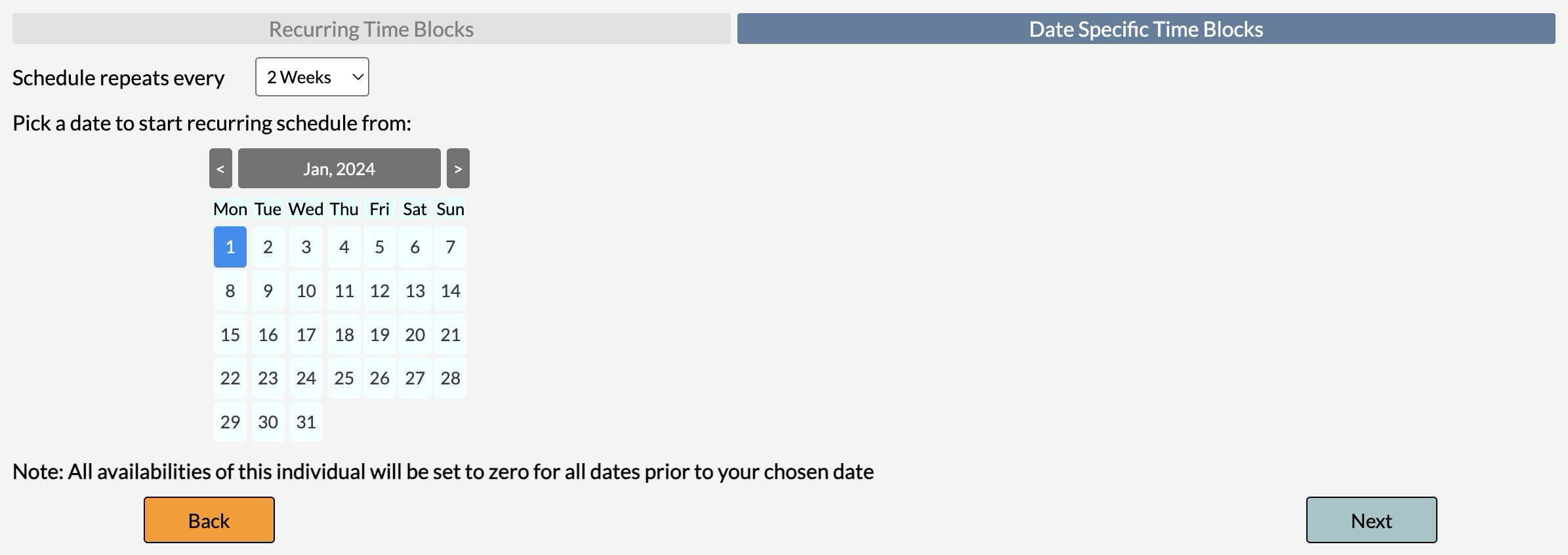Viewport: 1568px width, 555px height.
Task: Go to the previous month in calendar
Action: pyautogui.click(x=220, y=168)
